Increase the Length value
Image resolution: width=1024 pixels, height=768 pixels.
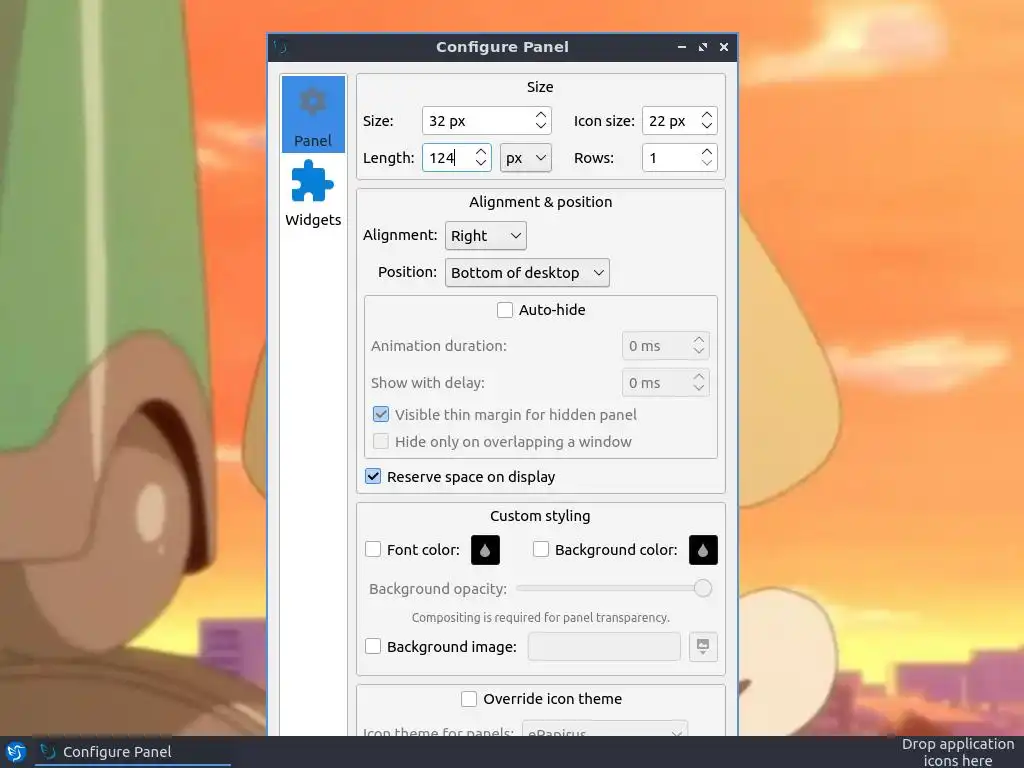[x=481, y=152]
